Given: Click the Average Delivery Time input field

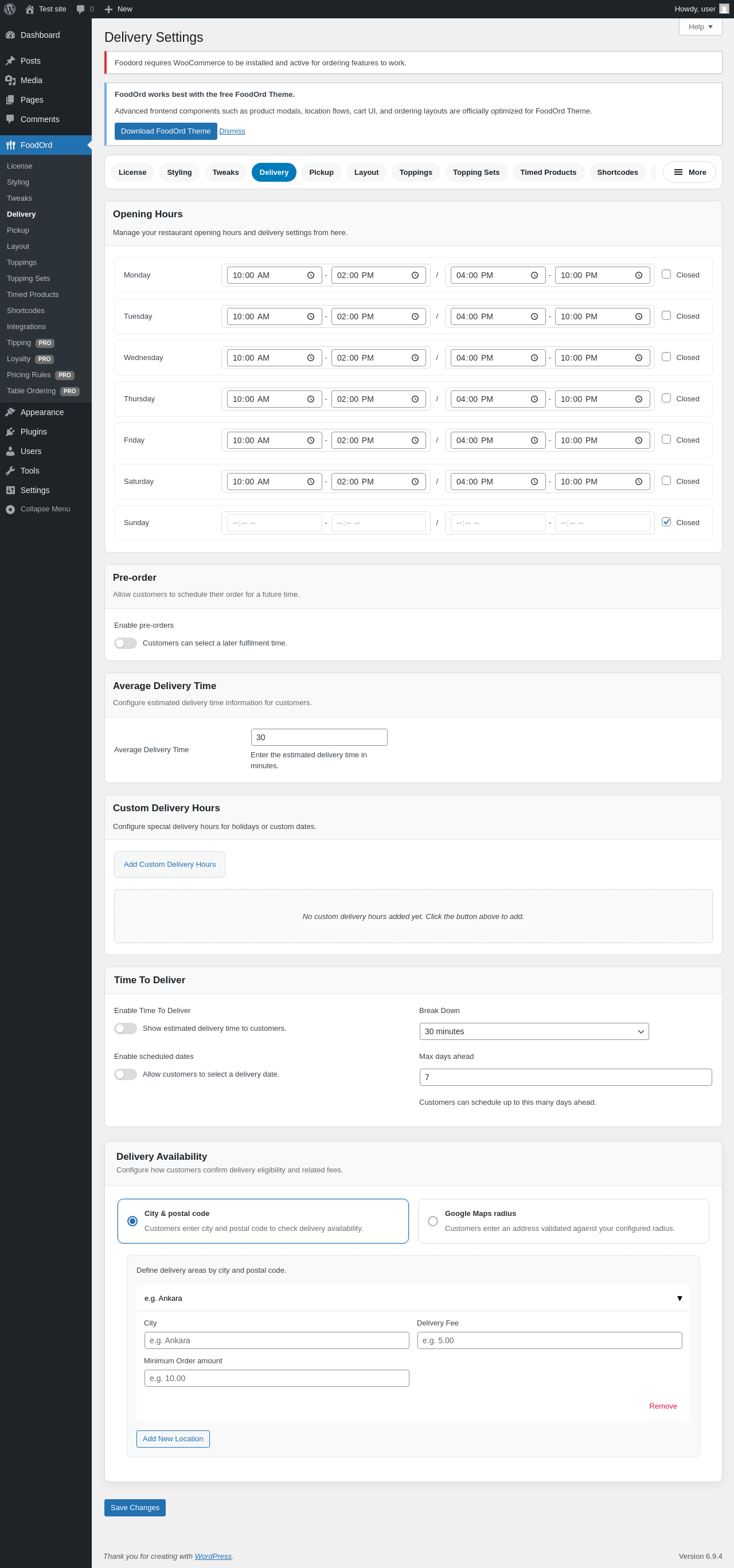Looking at the screenshot, I should click(x=319, y=737).
